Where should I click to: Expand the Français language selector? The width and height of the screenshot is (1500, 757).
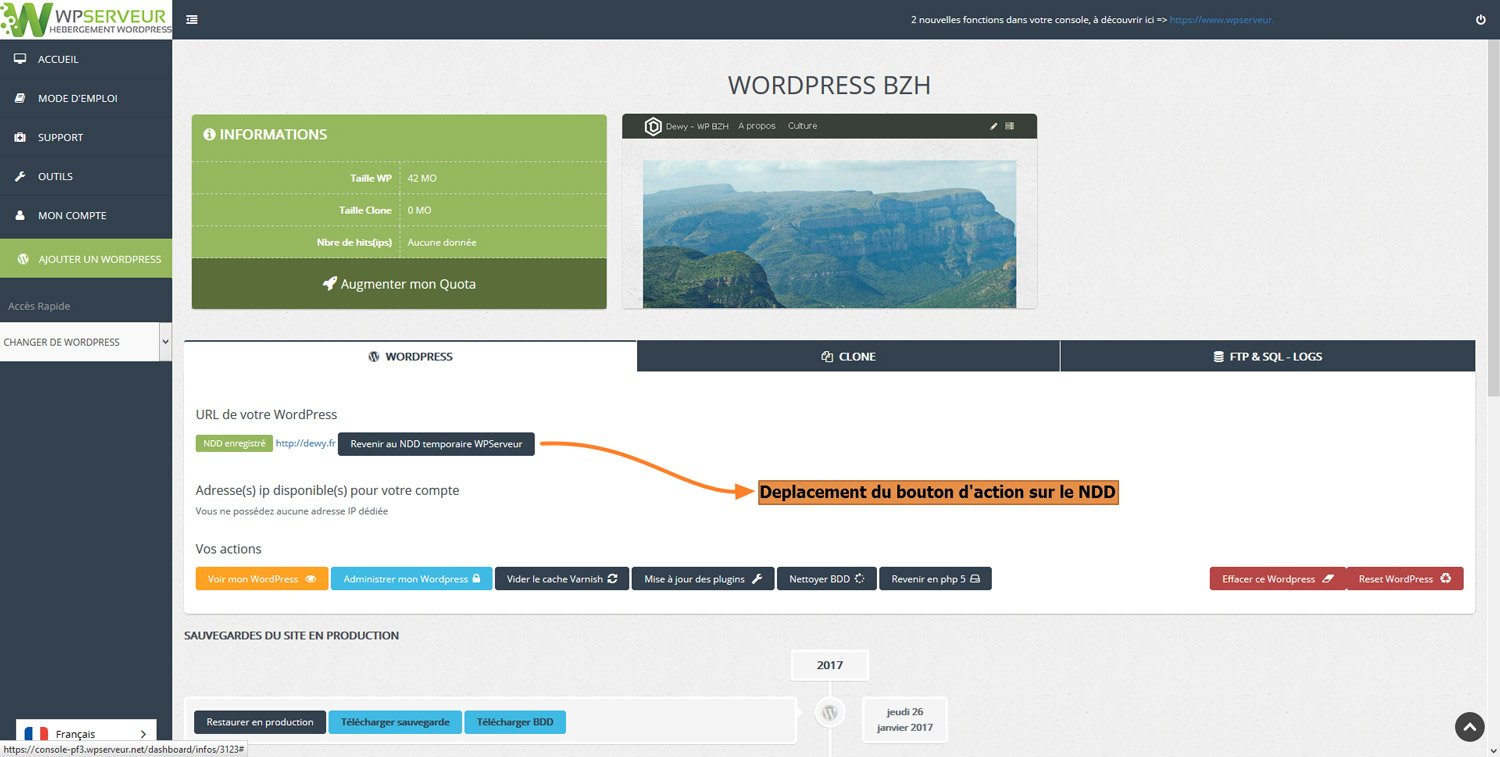[x=86, y=734]
